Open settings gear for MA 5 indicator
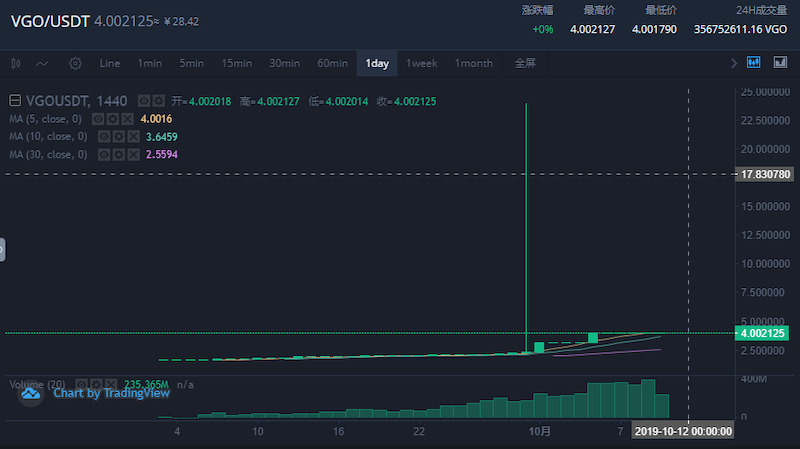Viewport: 800px width, 449px height. 113,119
